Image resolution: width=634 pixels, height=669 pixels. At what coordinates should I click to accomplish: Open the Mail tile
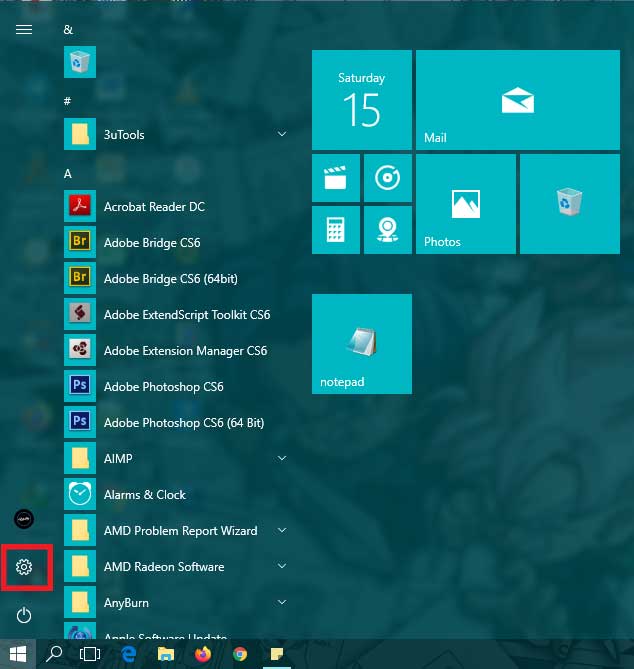click(x=466, y=100)
